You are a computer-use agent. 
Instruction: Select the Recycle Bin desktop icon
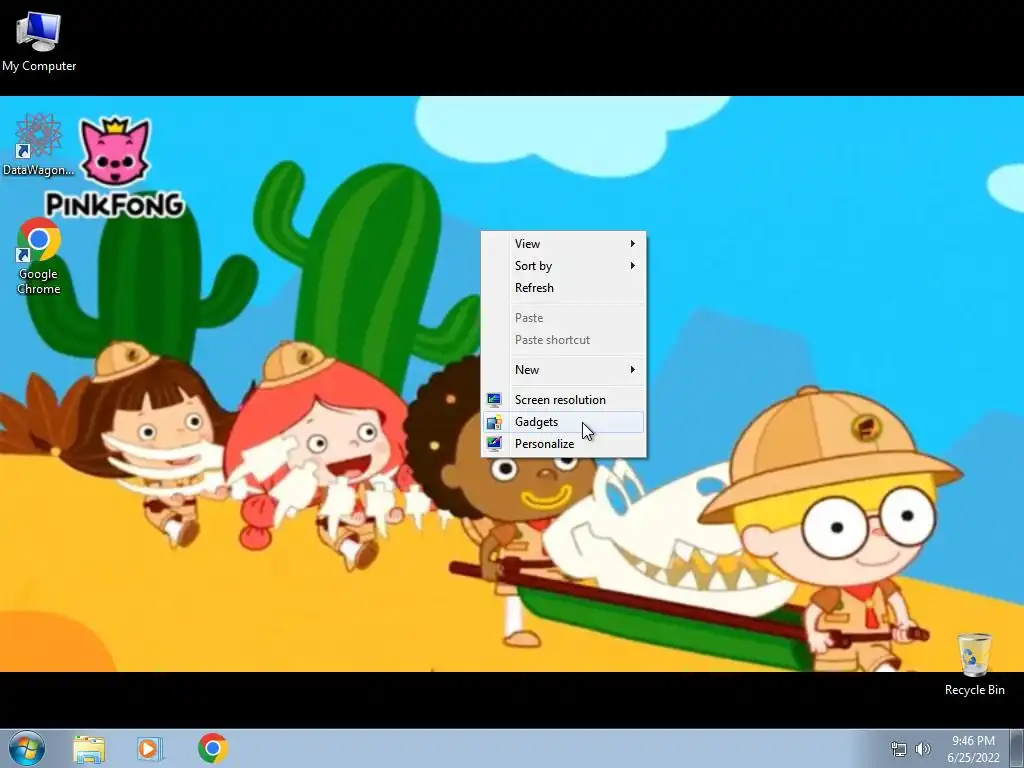[974, 664]
